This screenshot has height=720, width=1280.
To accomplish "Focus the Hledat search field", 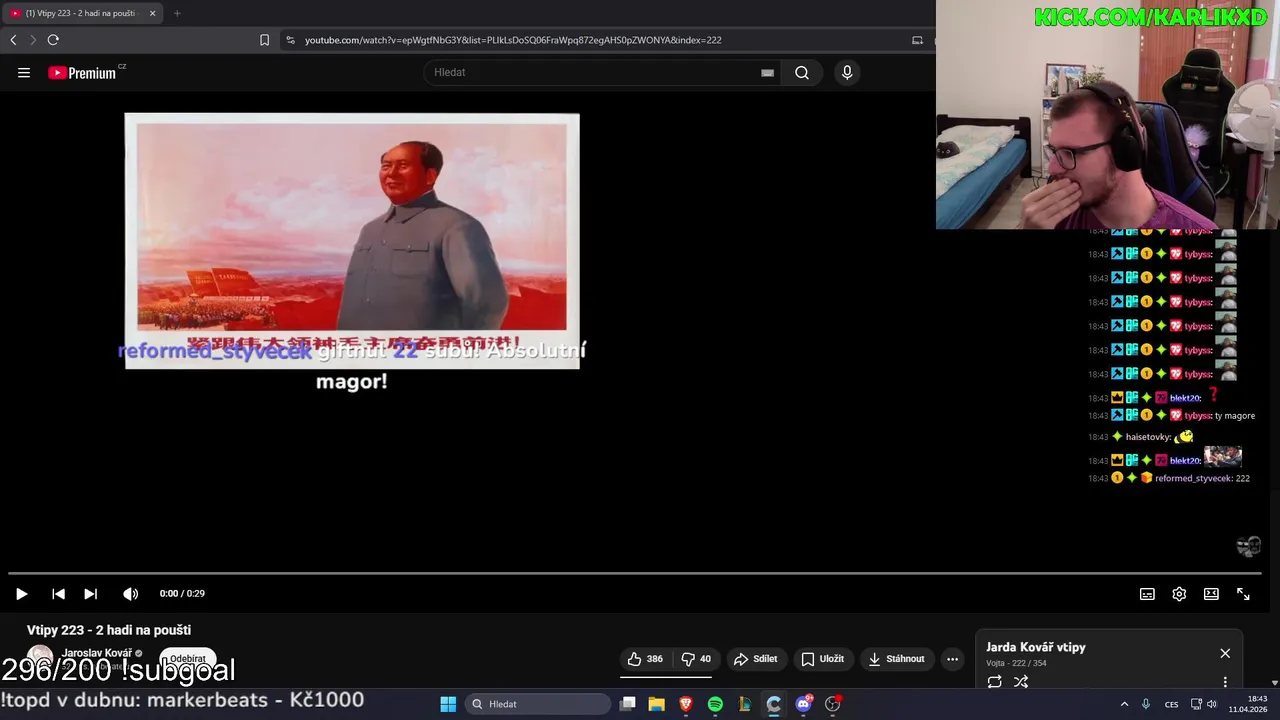I will [590, 72].
